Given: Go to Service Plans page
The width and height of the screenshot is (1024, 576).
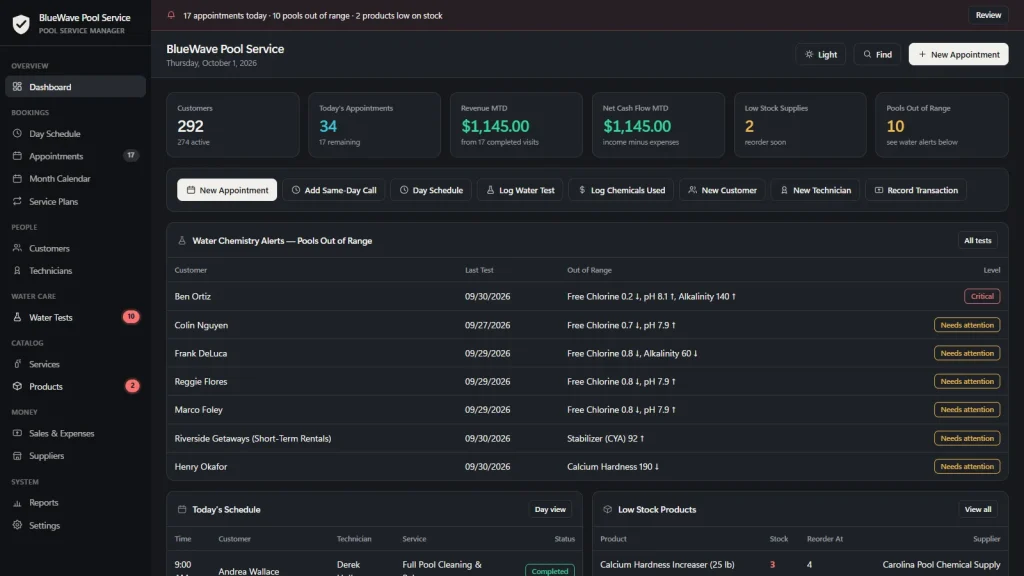Looking at the screenshot, I should pyautogui.click(x=75, y=201).
